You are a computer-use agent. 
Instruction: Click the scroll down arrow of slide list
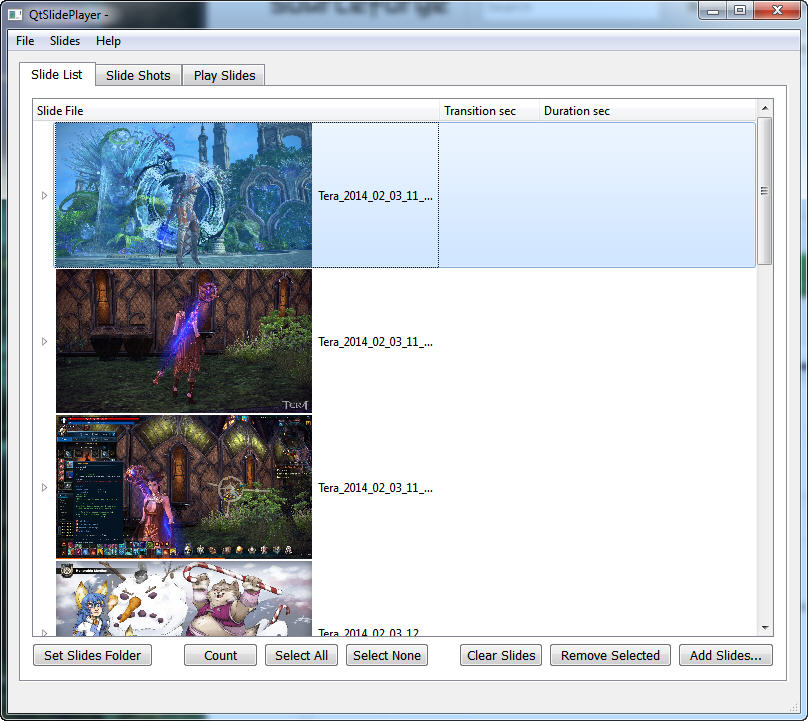tap(765, 628)
